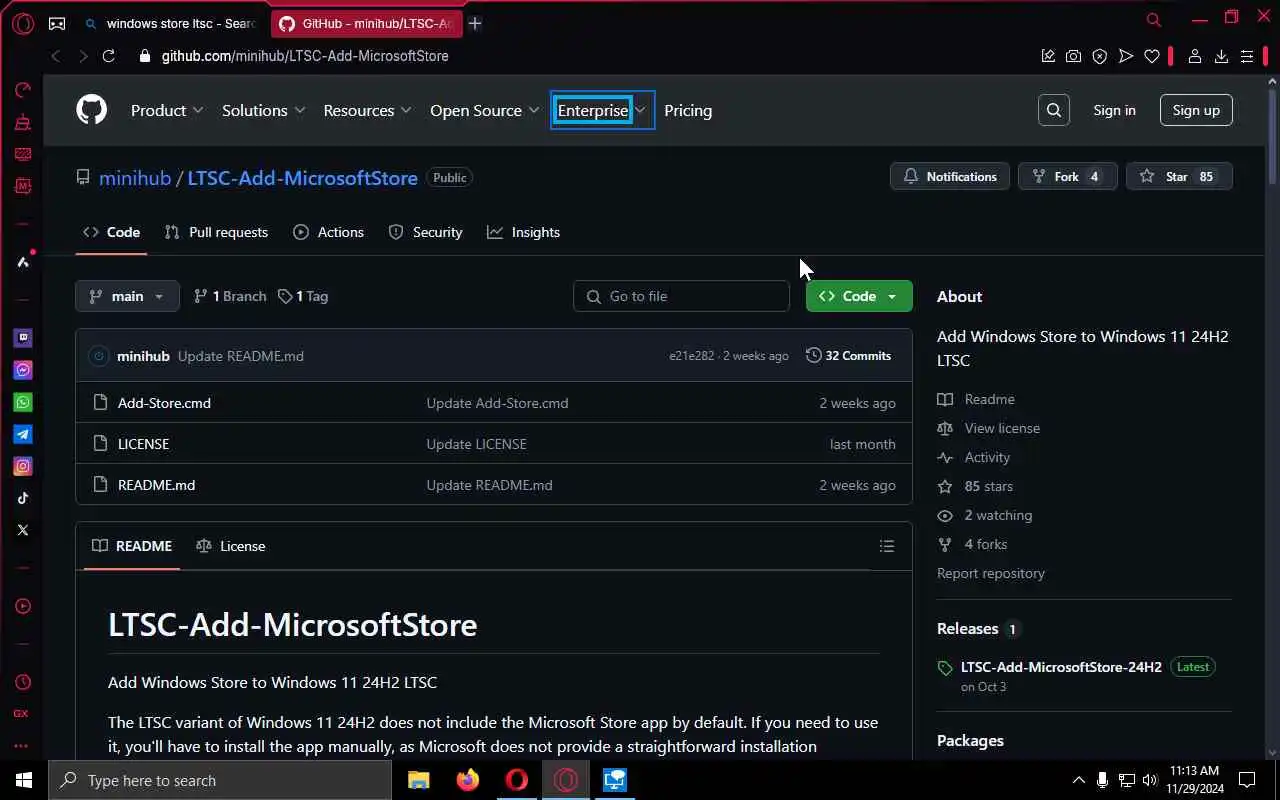Screen dimensions: 1280x800
Task: Click the Pricing link
Action: tap(688, 110)
